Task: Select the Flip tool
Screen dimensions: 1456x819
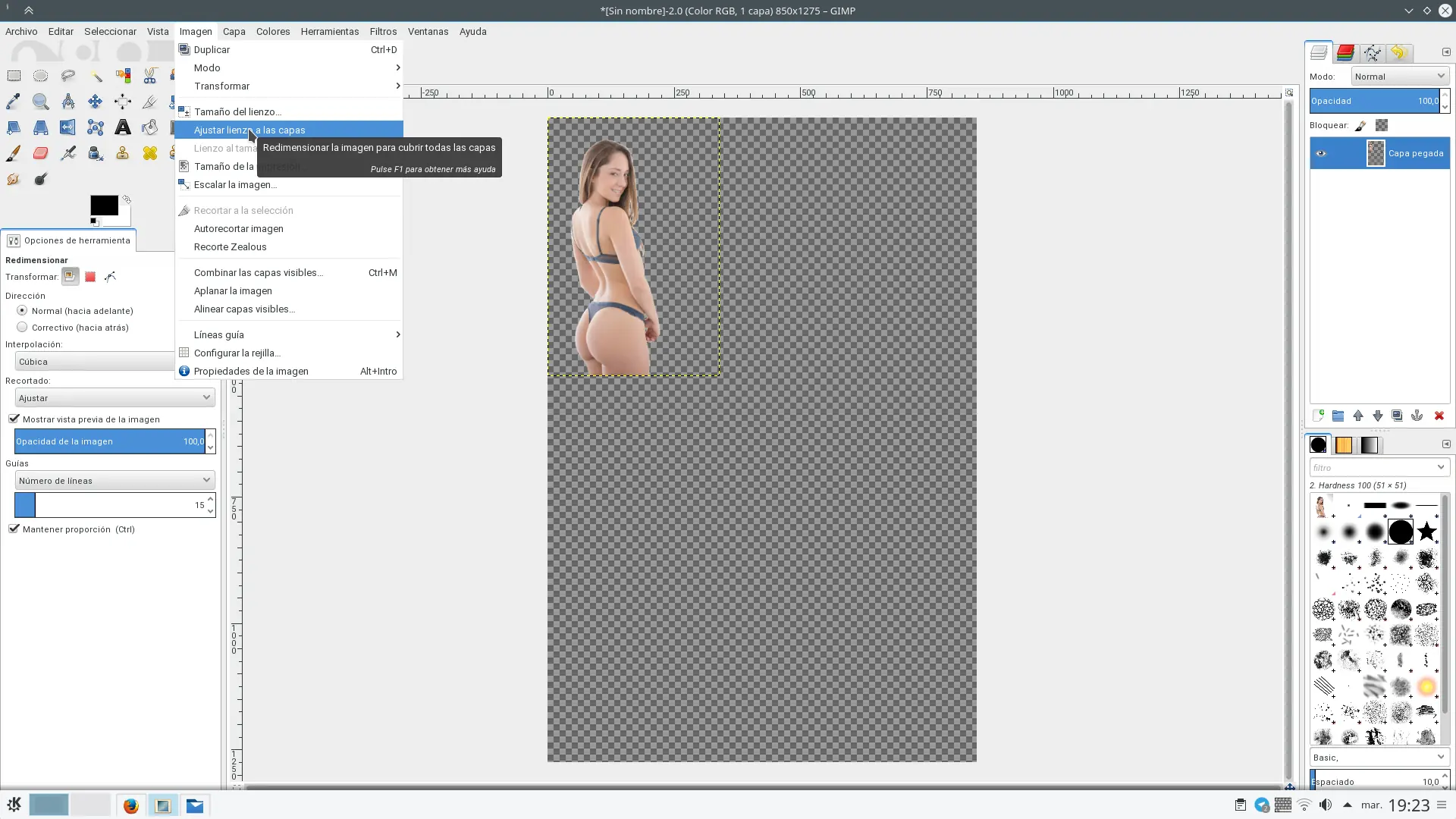Action: [x=68, y=127]
